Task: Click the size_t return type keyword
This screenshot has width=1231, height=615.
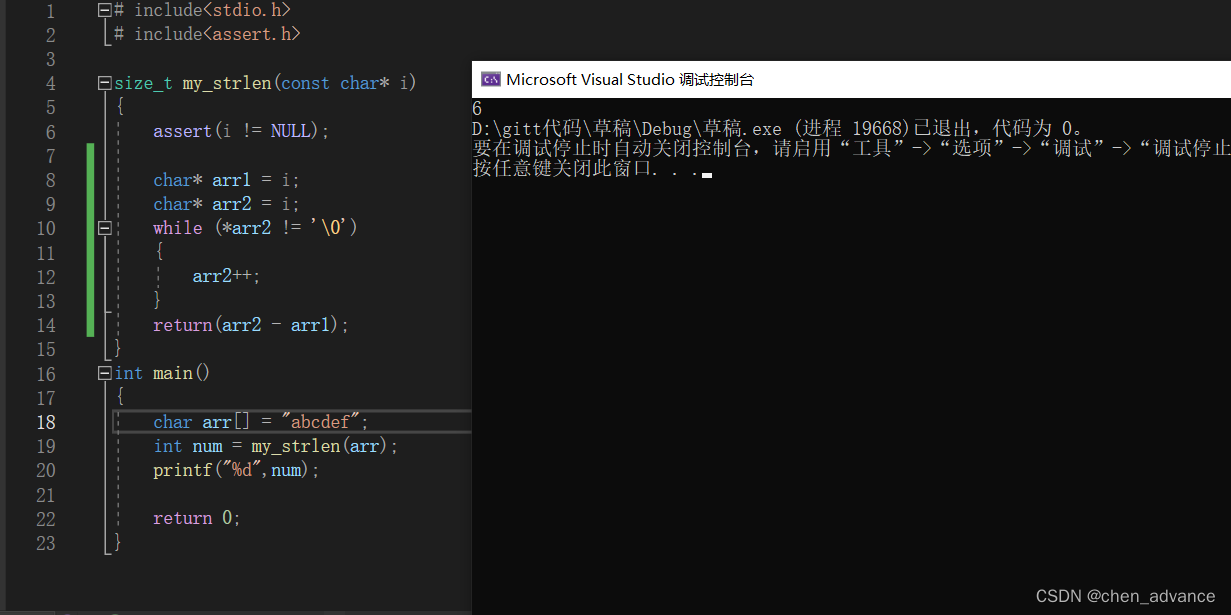Action: [143, 84]
